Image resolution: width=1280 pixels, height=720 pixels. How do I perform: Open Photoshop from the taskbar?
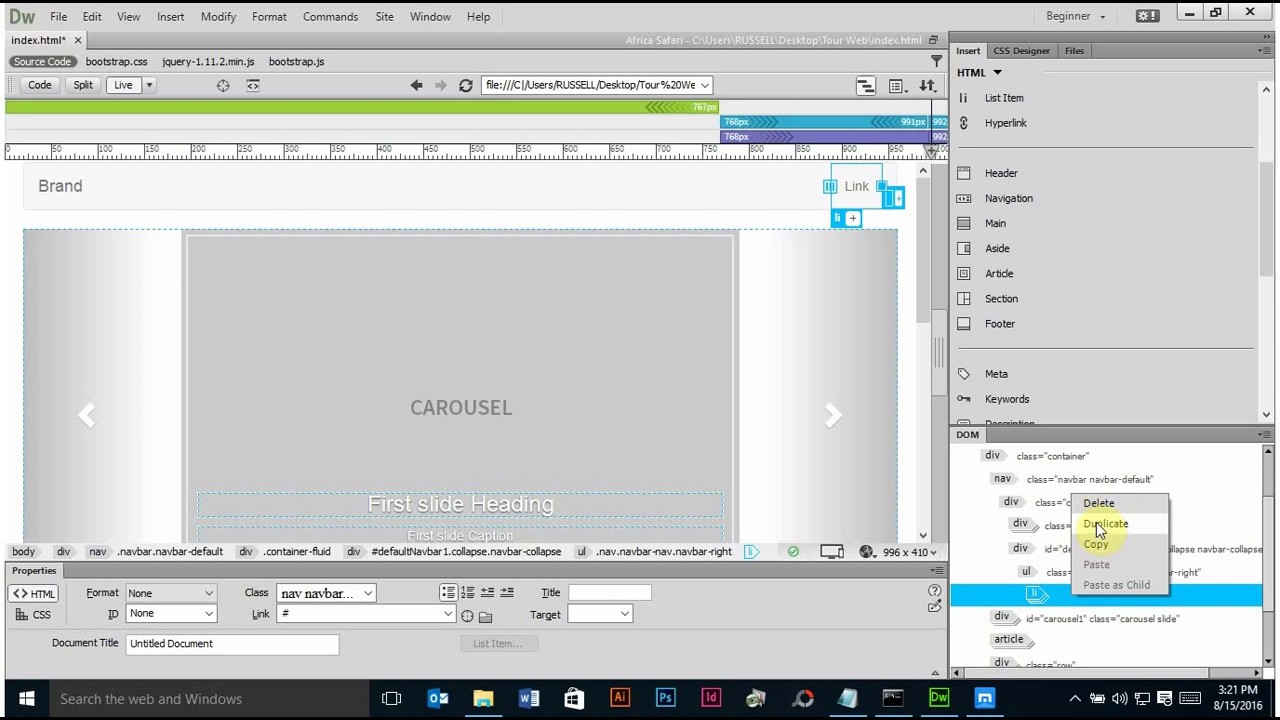(665, 698)
